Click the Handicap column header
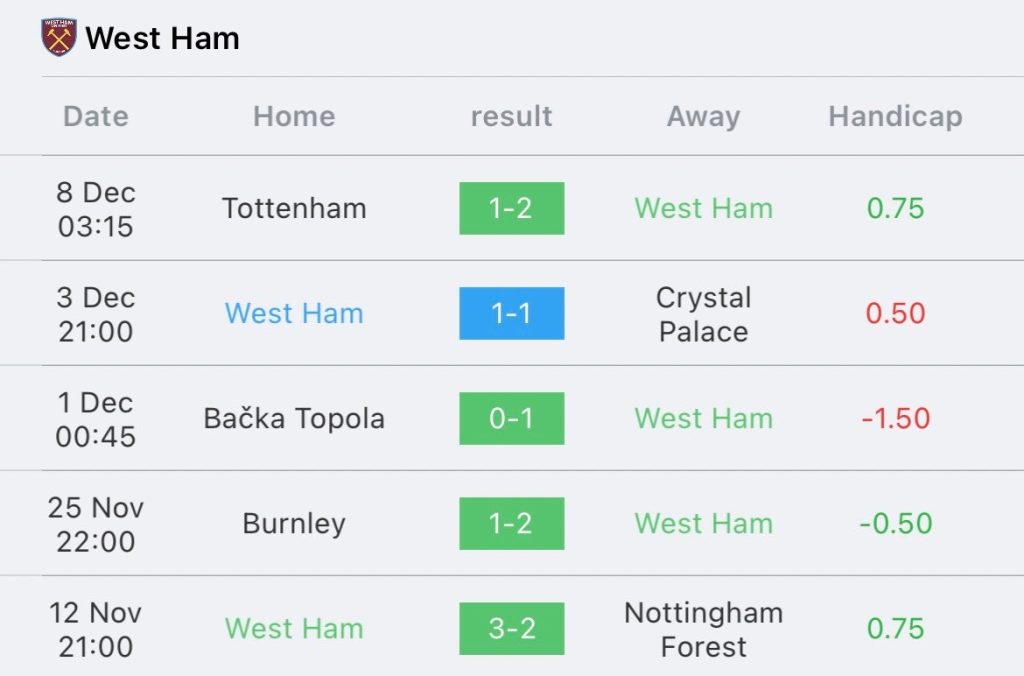 [895, 117]
